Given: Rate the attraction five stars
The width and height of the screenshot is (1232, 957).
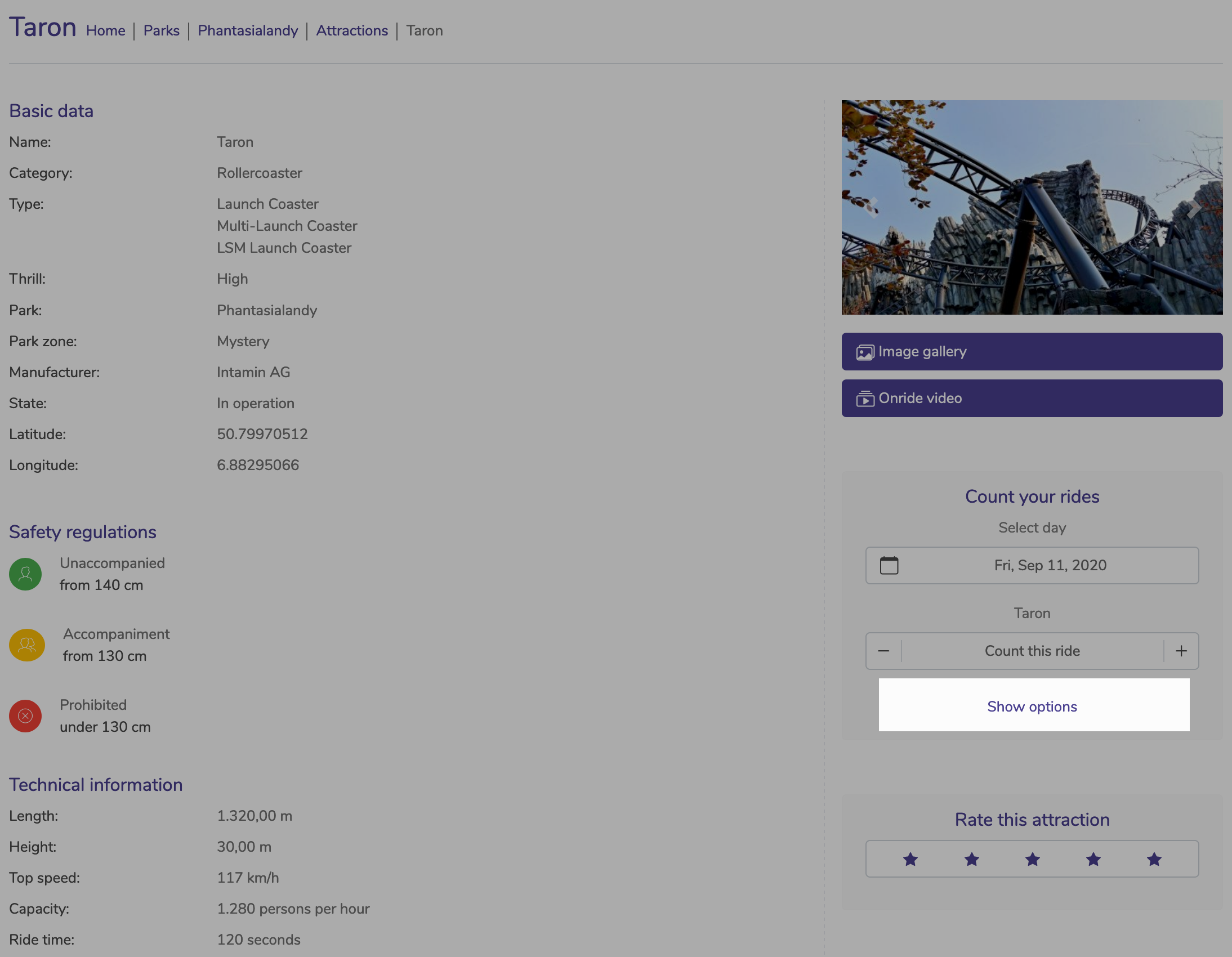Looking at the screenshot, I should [x=1154, y=859].
